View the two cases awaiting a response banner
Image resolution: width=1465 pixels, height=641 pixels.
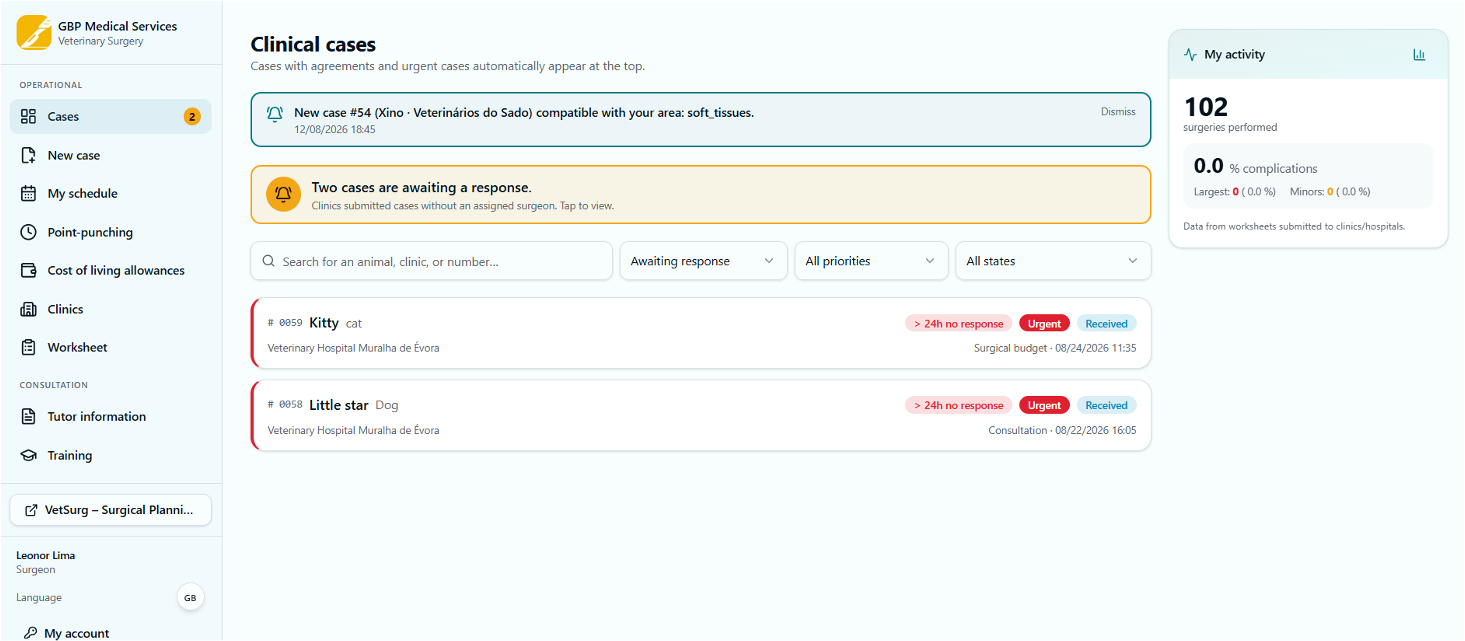coord(700,194)
